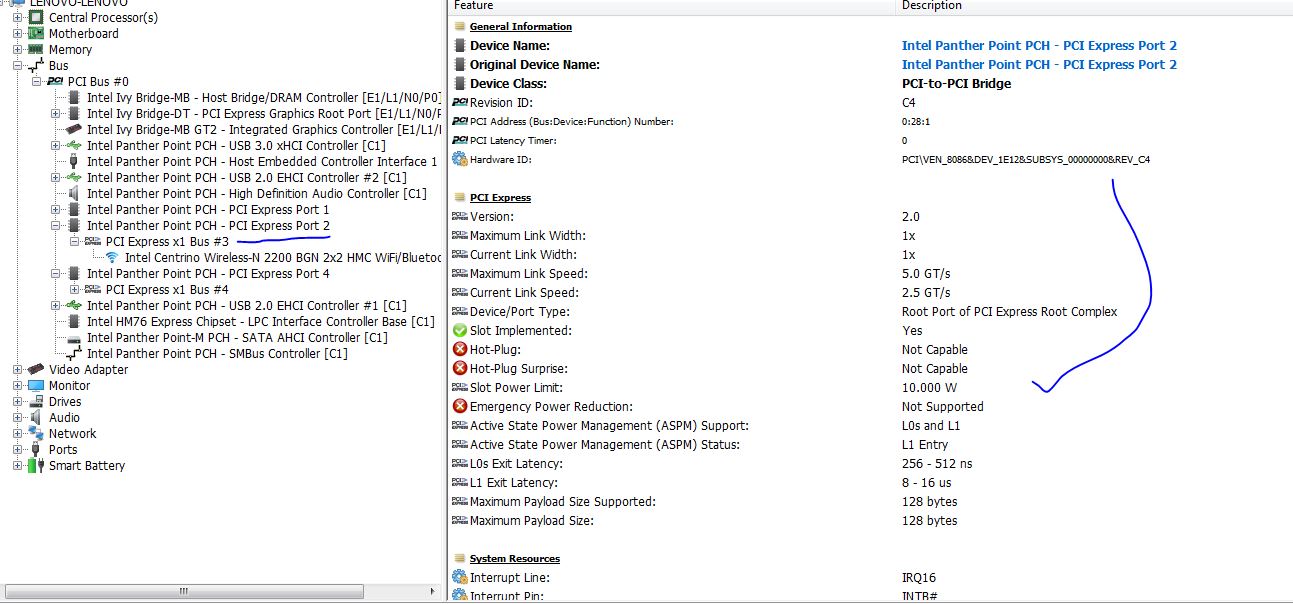Expand the Memory node
Image resolution: width=1293 pixels, height=604 pixels.
tap(17, 49)
